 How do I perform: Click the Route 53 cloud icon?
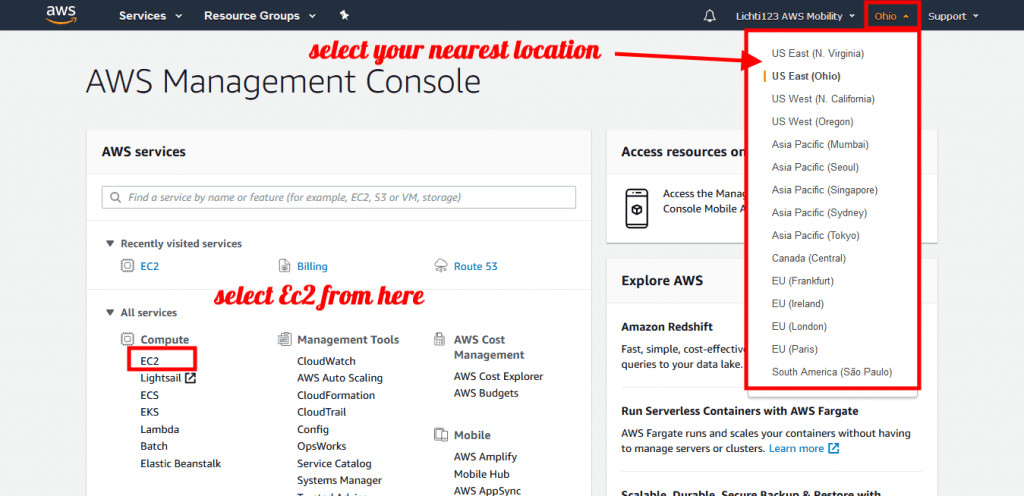pyautogui.click(x=441, y=266)
